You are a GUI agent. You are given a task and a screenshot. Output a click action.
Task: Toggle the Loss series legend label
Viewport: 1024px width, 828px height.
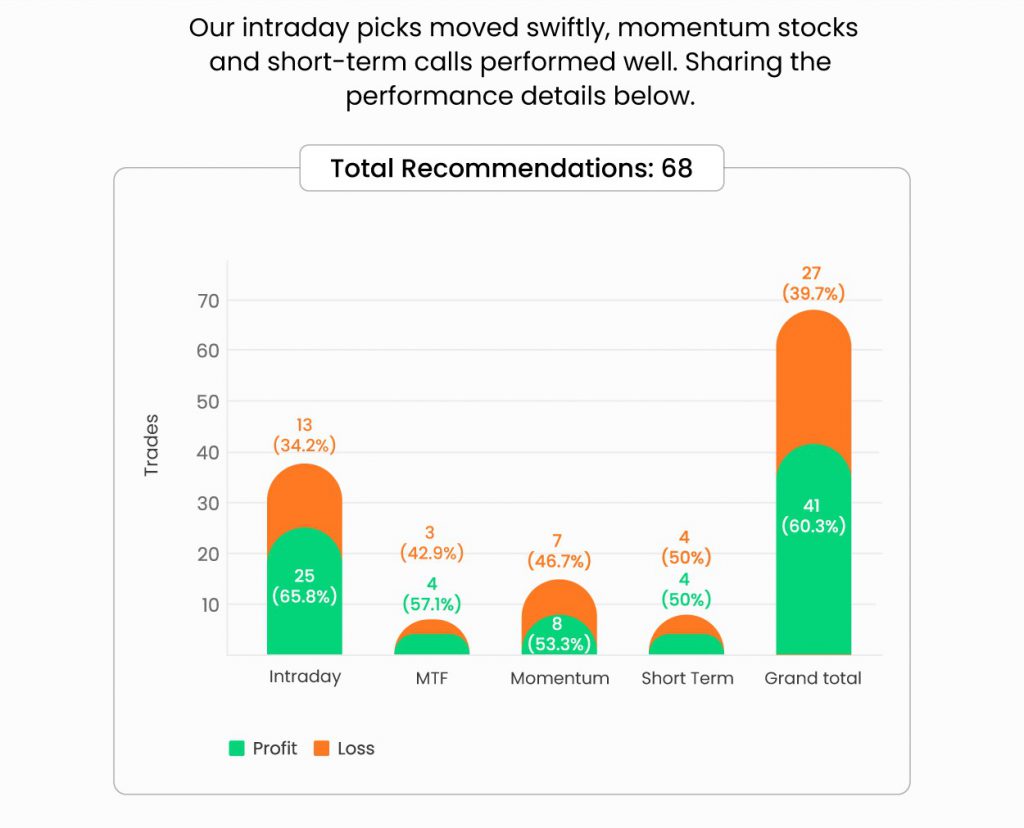(355, 748)
